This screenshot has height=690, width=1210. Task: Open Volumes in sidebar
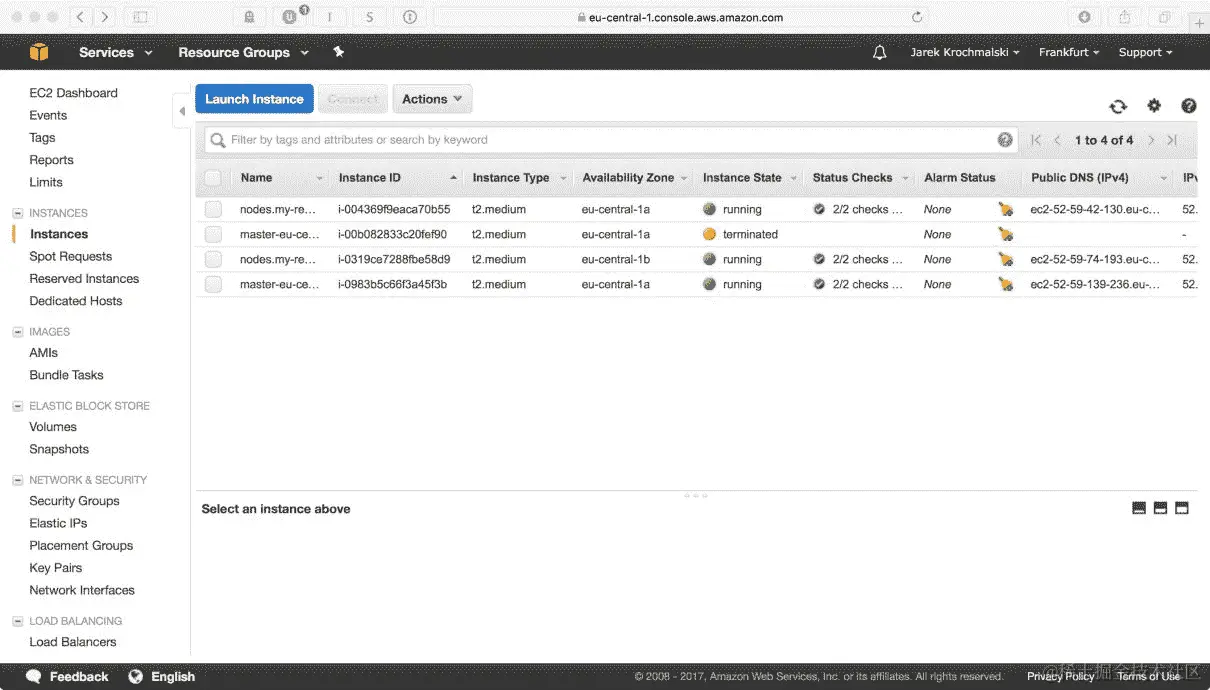click(53, 427)
